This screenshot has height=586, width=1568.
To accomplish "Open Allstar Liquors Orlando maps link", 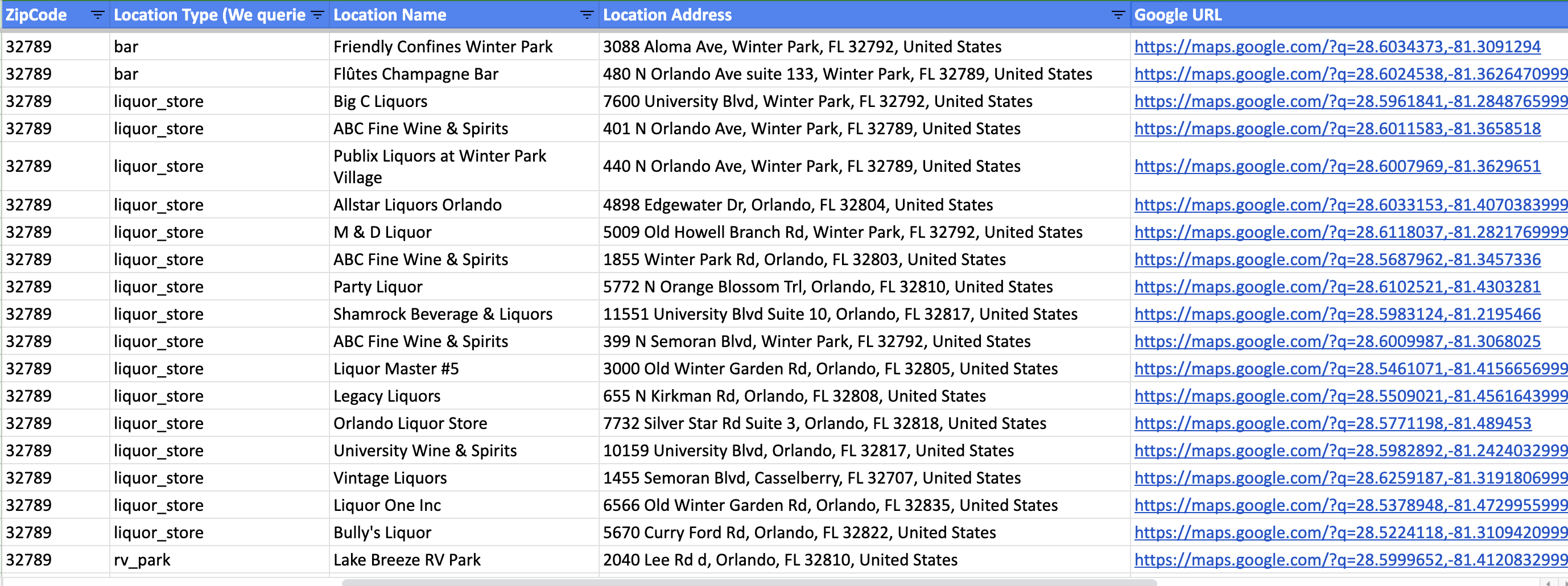I will click(1351, 205).
